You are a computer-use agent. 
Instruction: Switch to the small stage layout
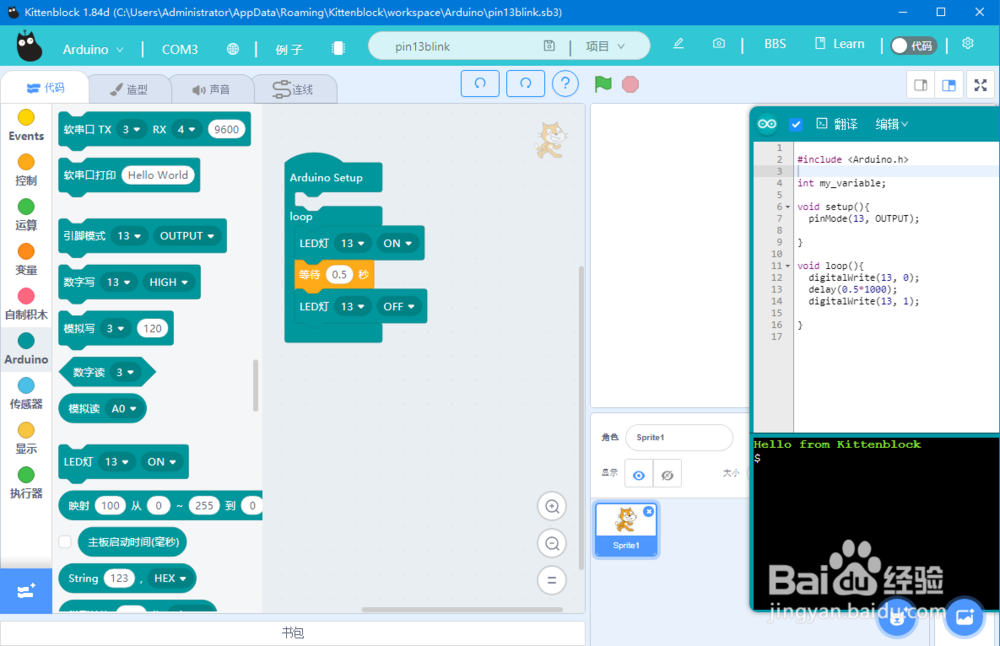point(921,85)
